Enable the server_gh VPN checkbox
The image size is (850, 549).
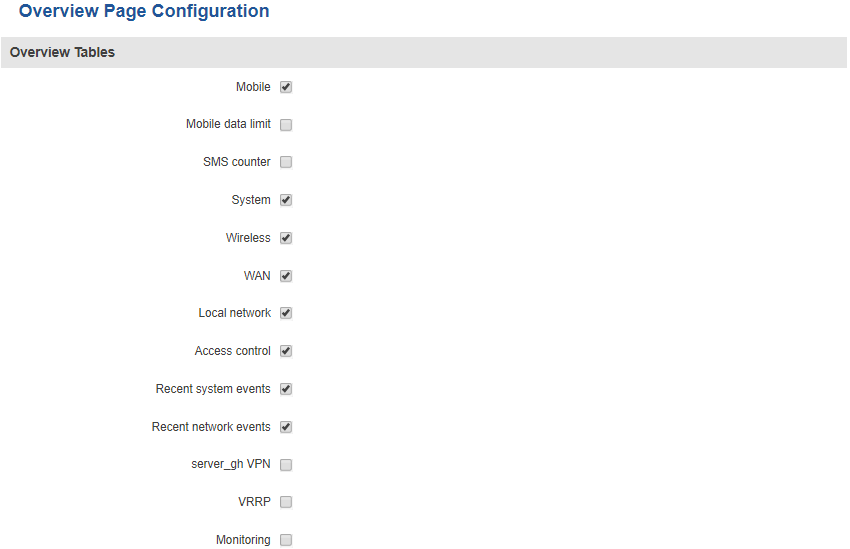pyautogui.click(x=286, y=465)
